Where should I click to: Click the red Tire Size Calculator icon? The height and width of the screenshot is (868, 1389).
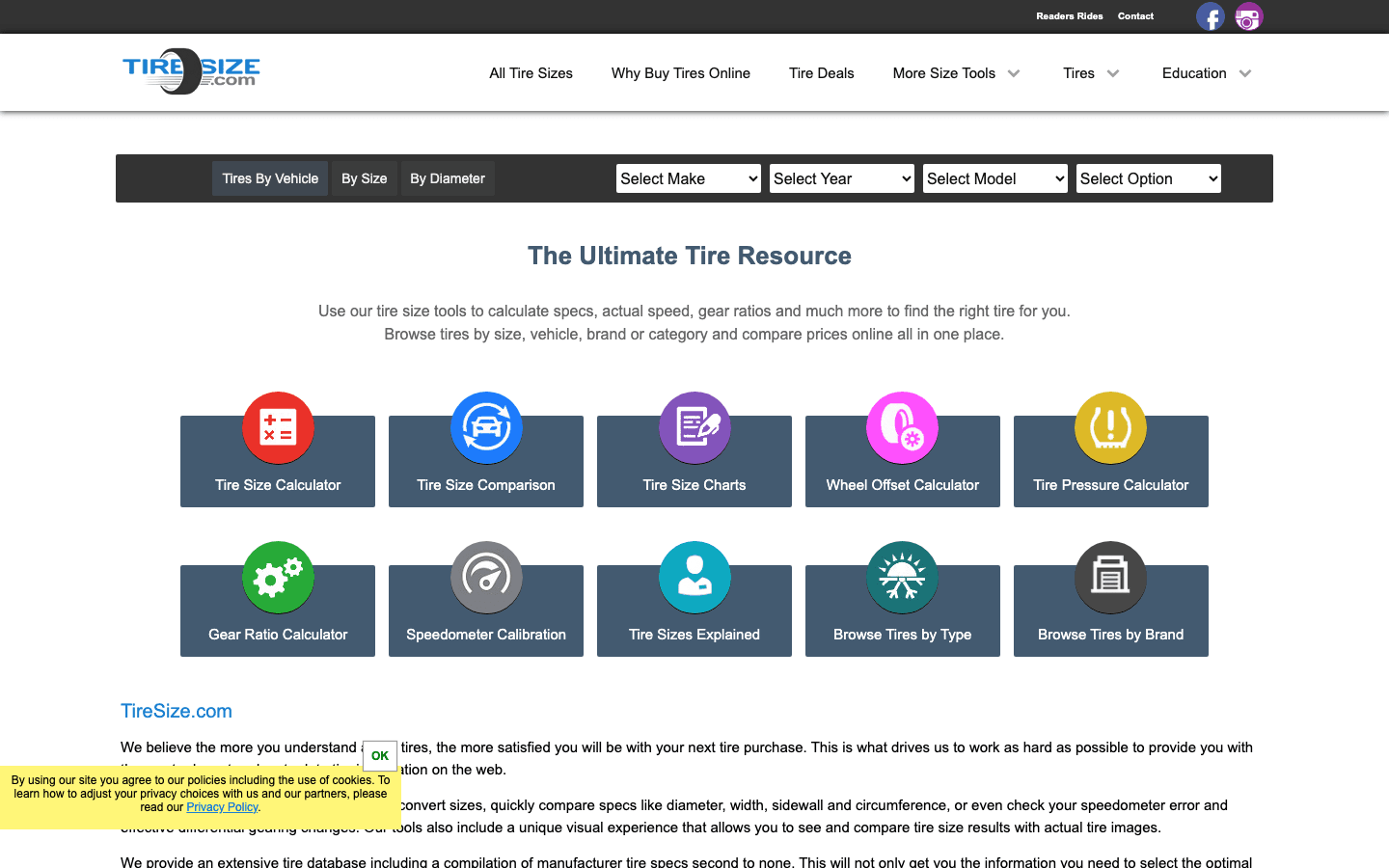click(x=278, y=428)
